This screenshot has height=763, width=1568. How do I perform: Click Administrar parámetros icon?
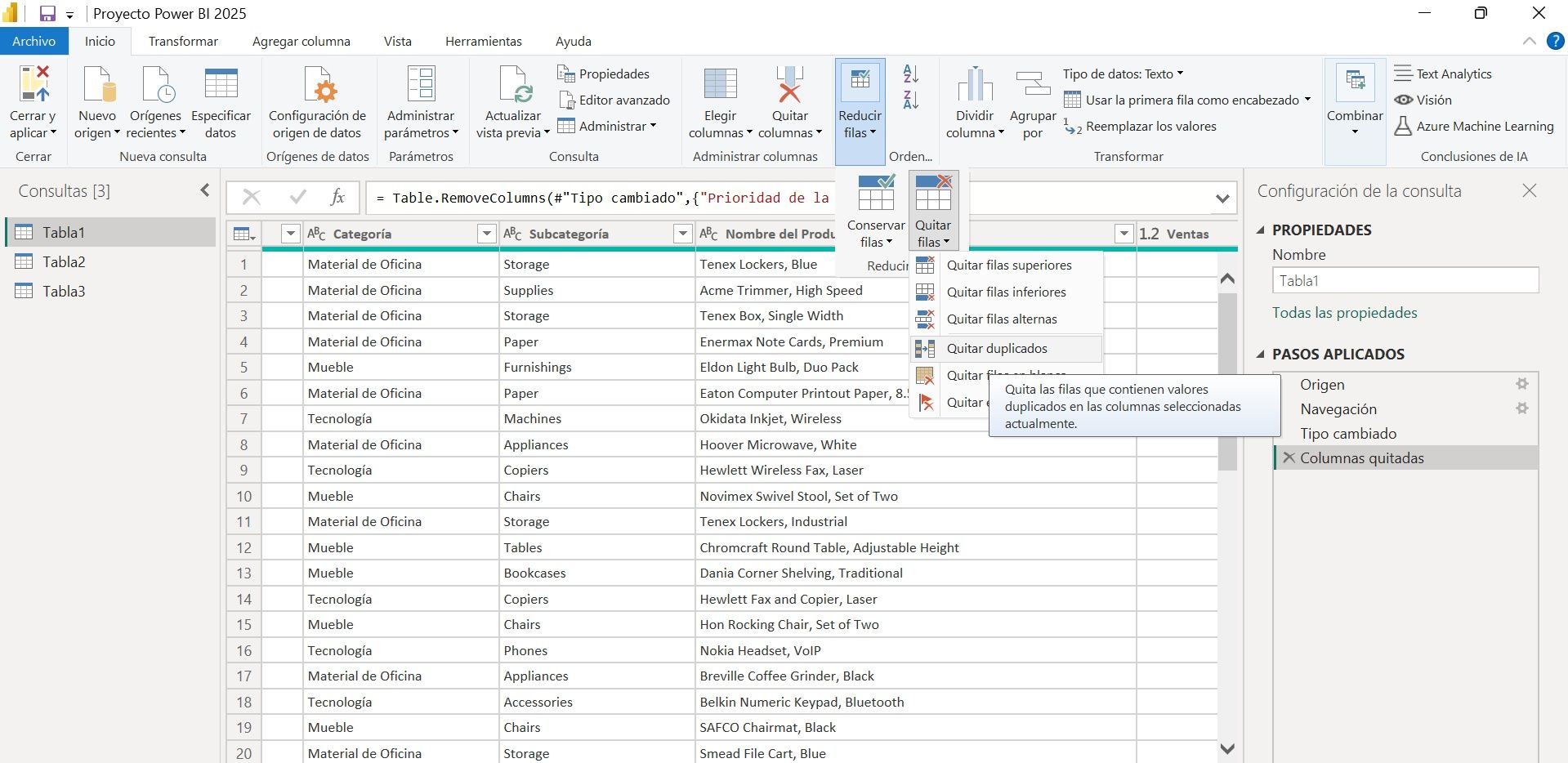pyautogui.click(x=421, y=83)
